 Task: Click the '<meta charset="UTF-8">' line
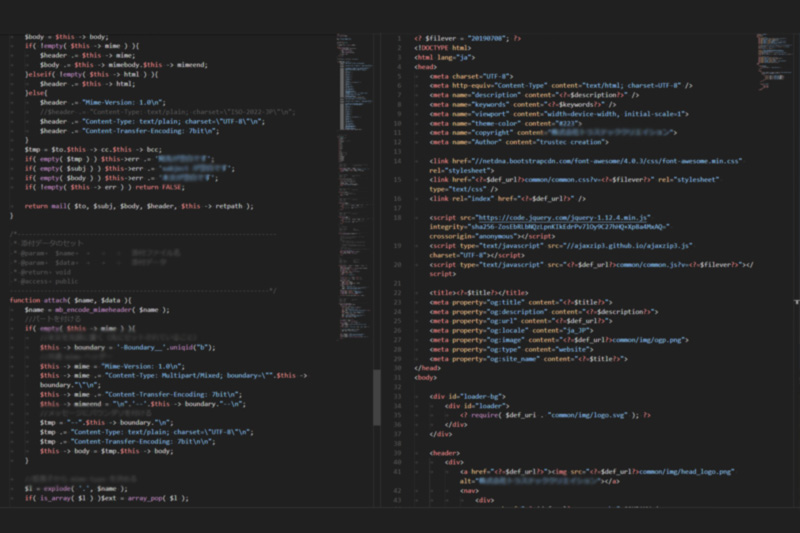(471, 77)
